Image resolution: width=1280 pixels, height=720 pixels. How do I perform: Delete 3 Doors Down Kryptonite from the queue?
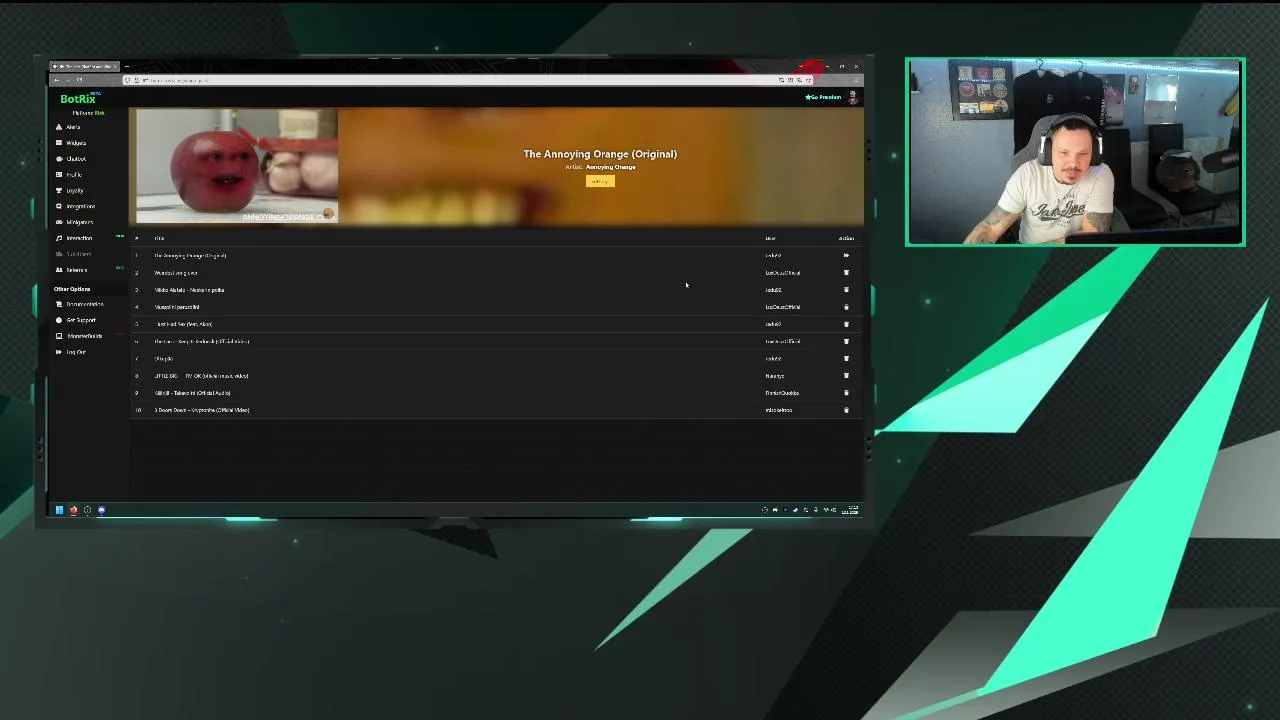(846, 410)
